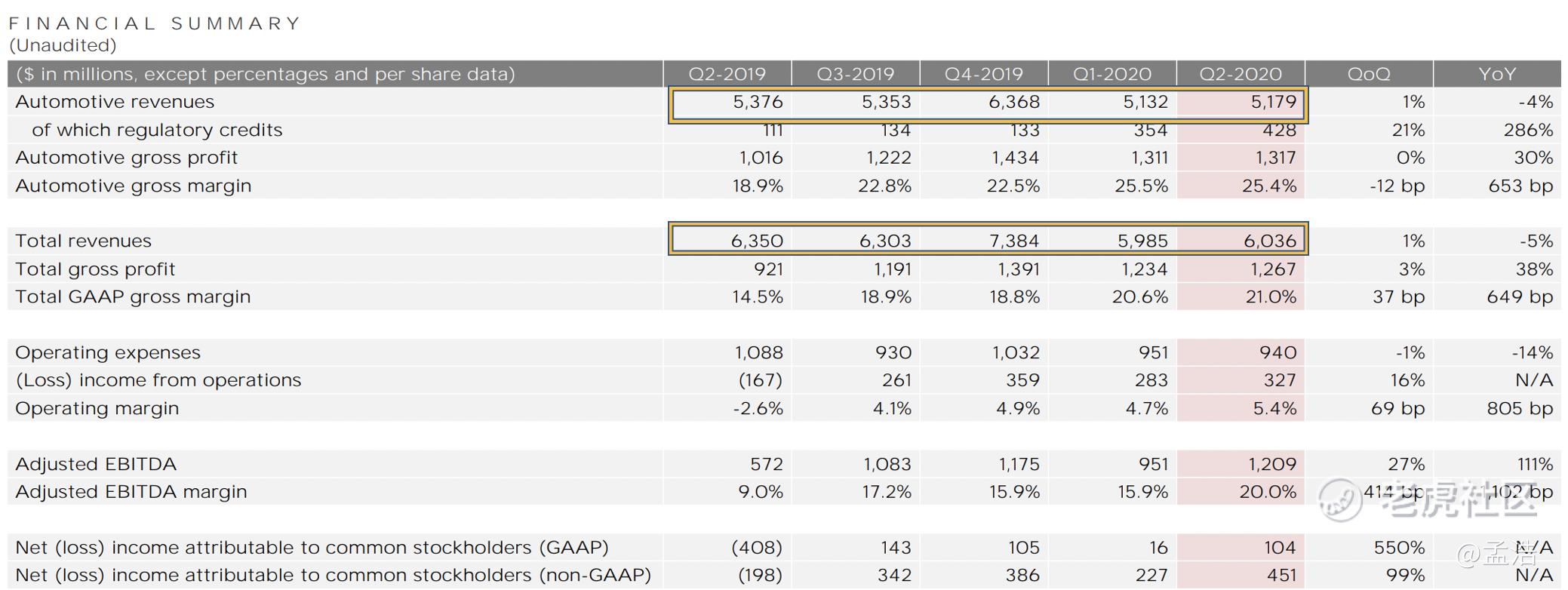The width and height of the screenshot is (1568, 590).
Task: Click the Q2-2020 GAAP net income value 104
Action: tap(1279, 547)
